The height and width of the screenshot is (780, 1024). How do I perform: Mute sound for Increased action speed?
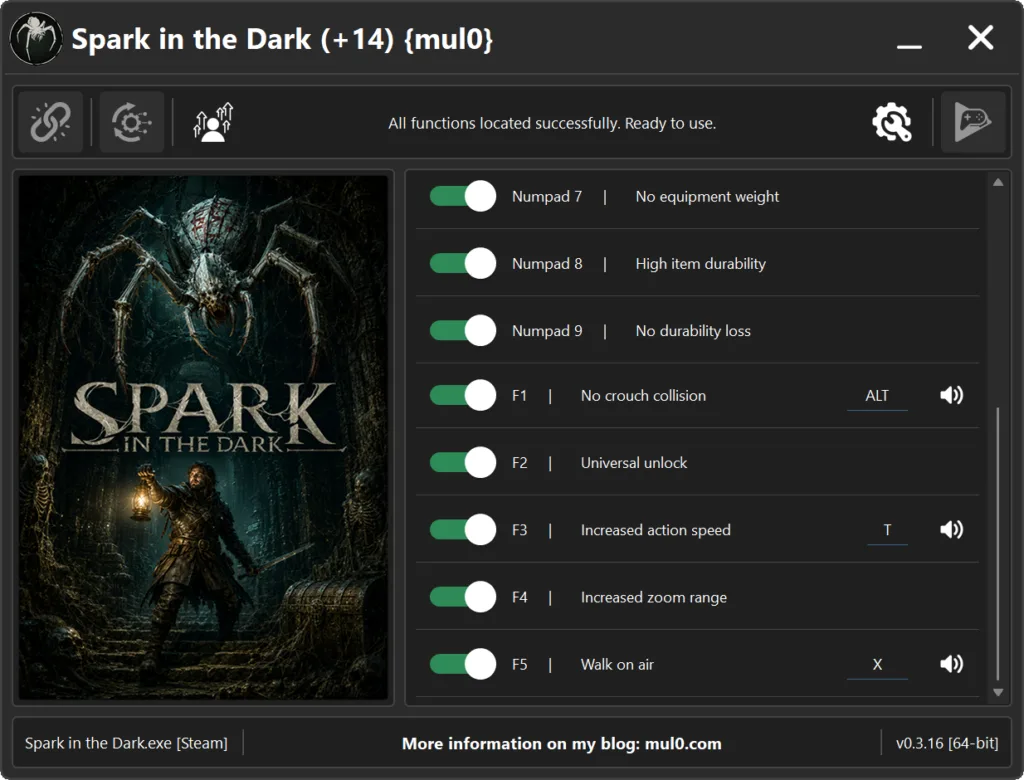coord(952,530)
